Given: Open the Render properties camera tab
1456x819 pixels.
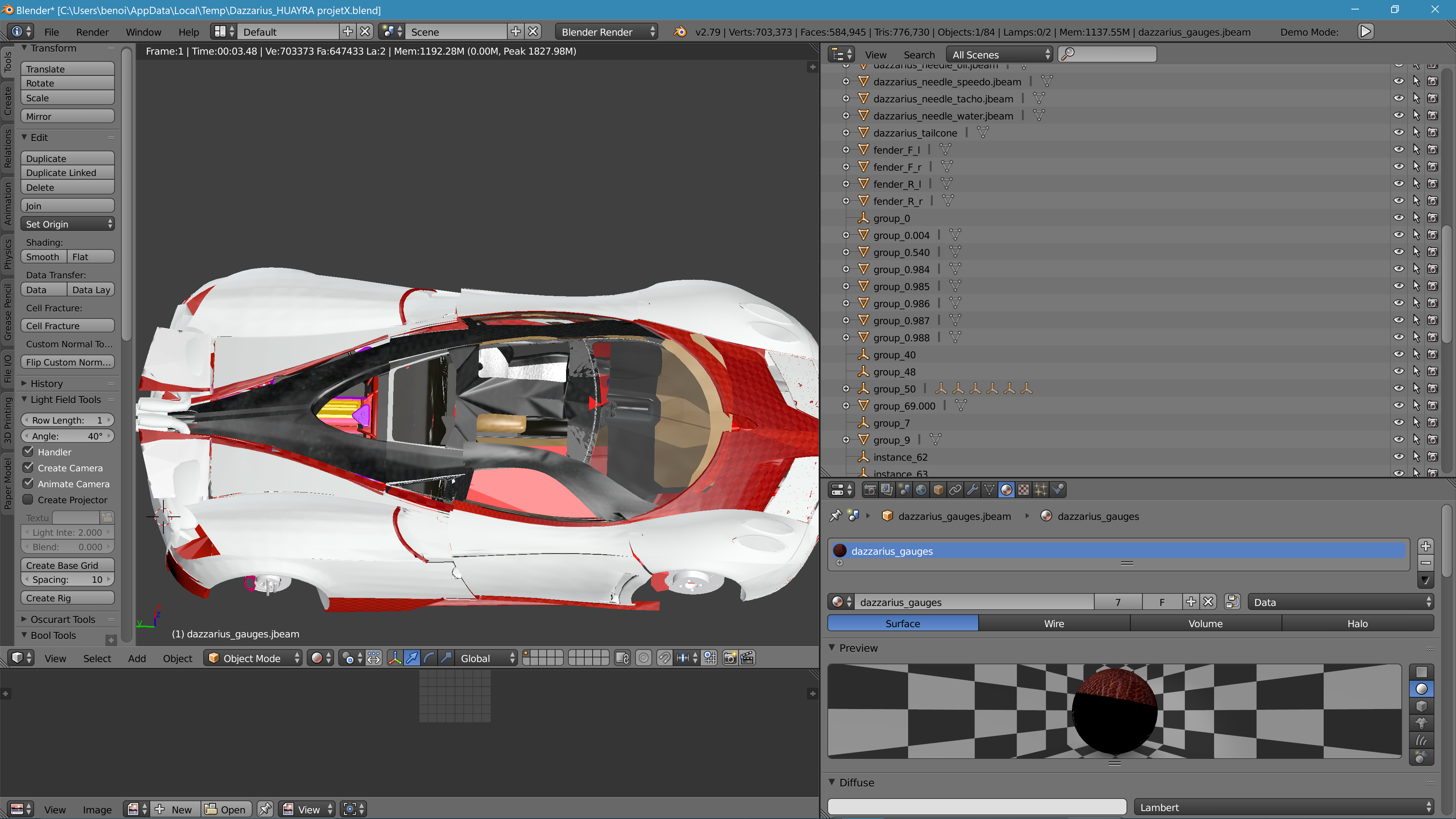Looking at the screenshot, I should [870, 490].
